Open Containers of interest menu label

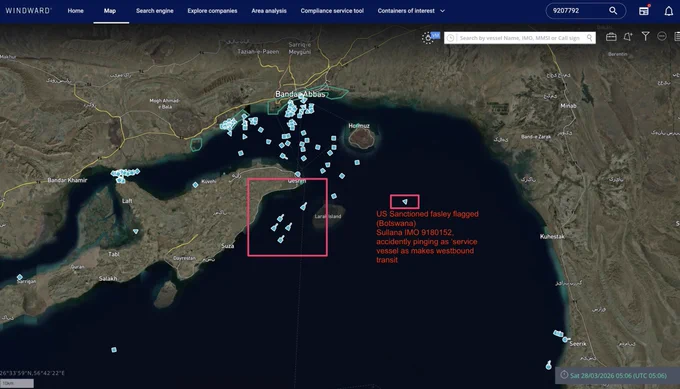[x=406, y=11]
